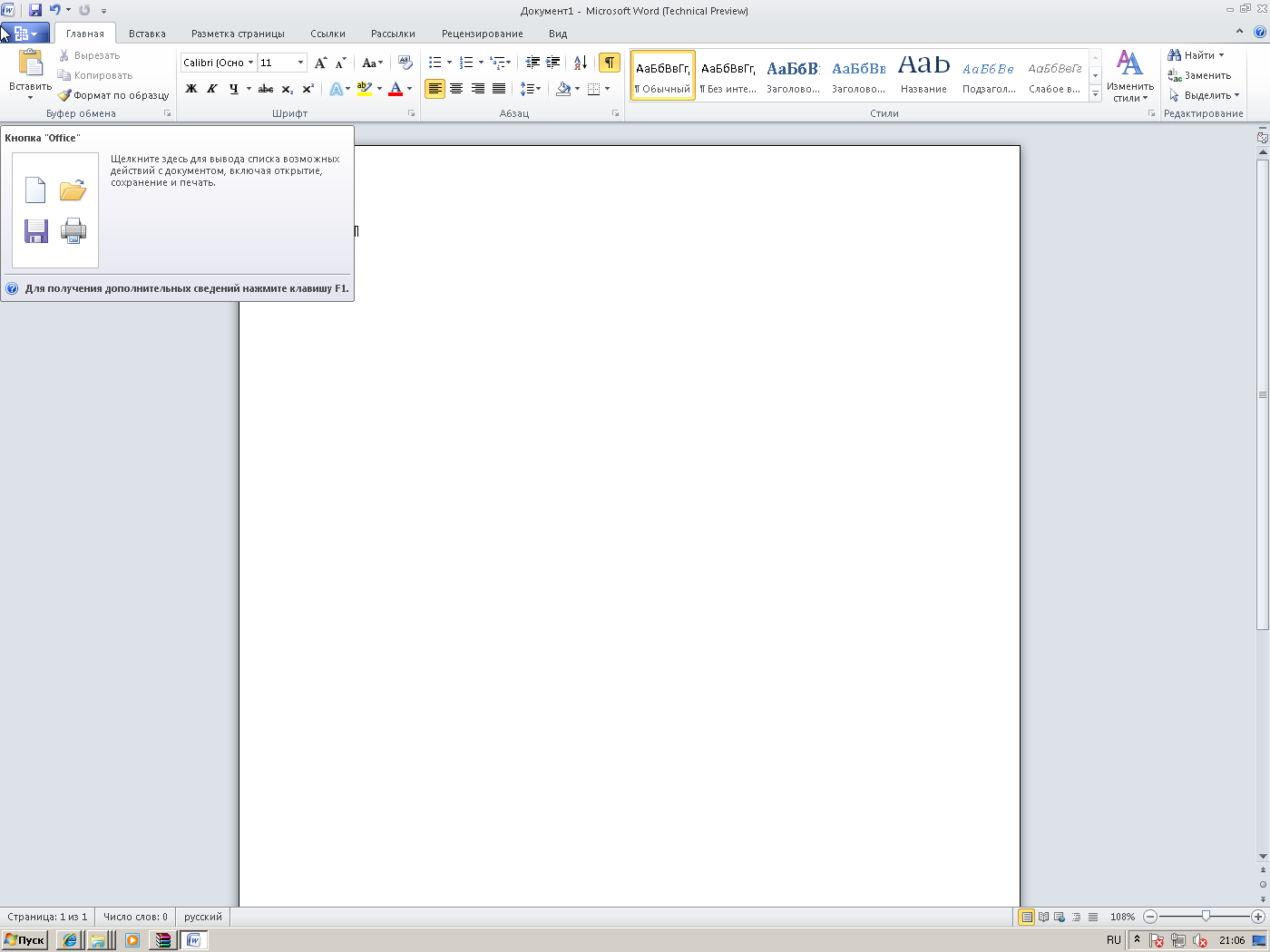
Task: Select the Вид tab
Action: [558, 34]
